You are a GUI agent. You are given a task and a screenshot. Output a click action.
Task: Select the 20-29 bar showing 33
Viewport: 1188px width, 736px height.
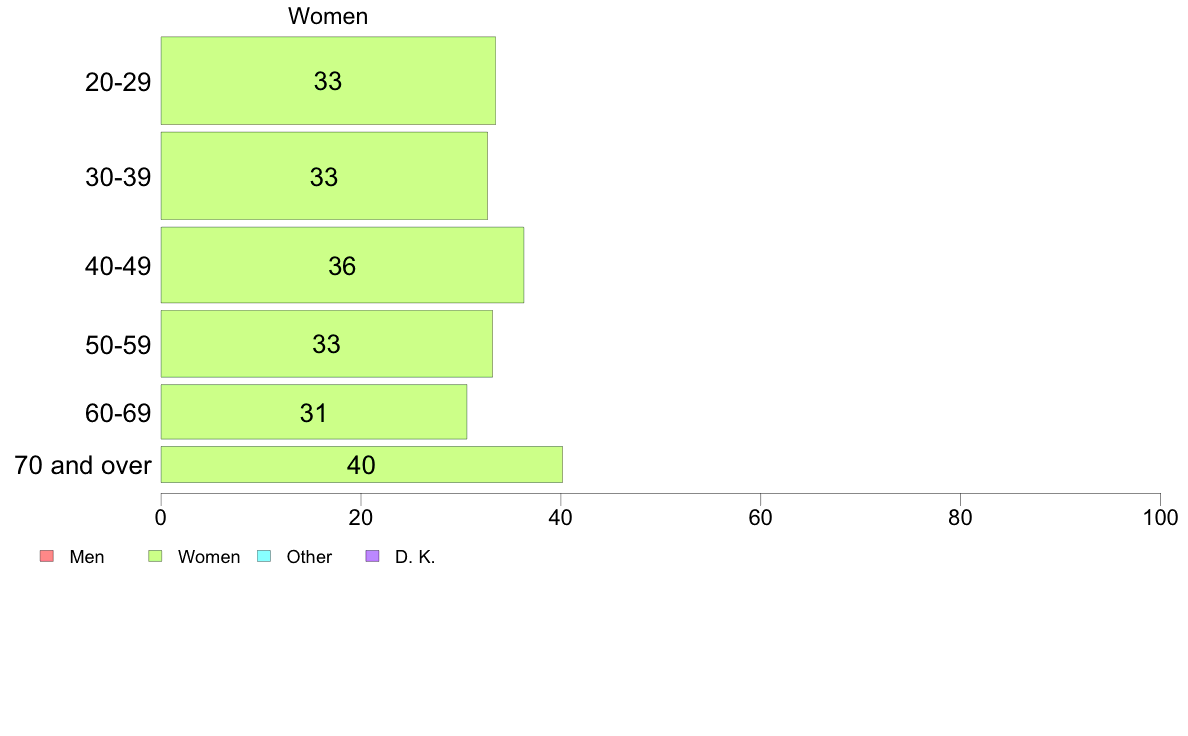point(328,80)
